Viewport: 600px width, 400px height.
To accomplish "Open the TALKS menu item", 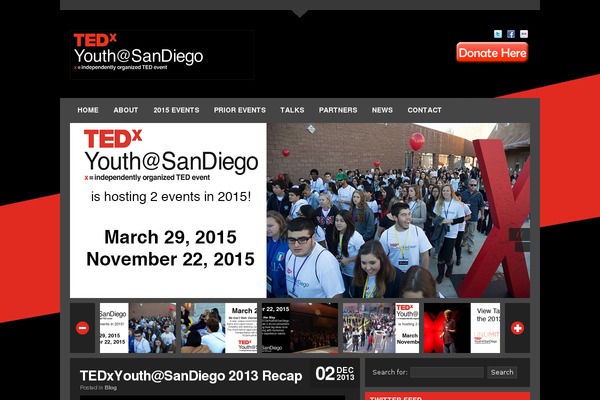I will (292, 110).
